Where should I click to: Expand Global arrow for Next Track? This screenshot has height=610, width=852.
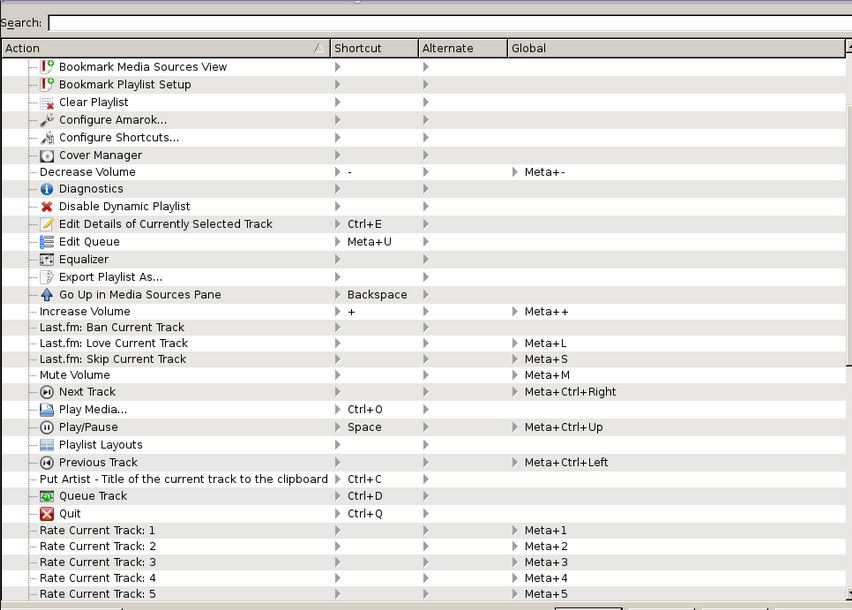point(515,392)
